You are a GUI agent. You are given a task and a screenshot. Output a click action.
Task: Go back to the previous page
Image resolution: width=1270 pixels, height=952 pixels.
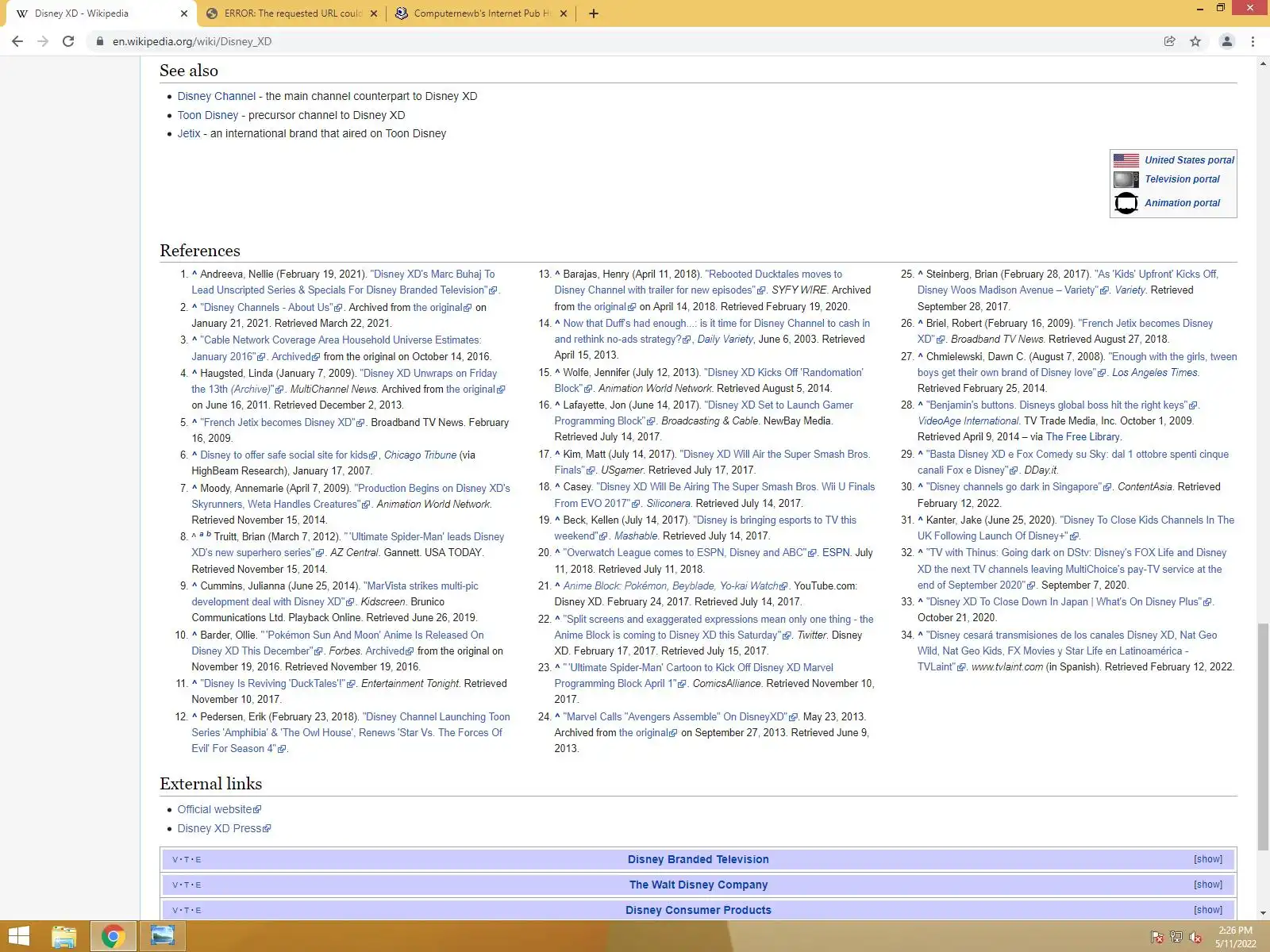[17, 41]
